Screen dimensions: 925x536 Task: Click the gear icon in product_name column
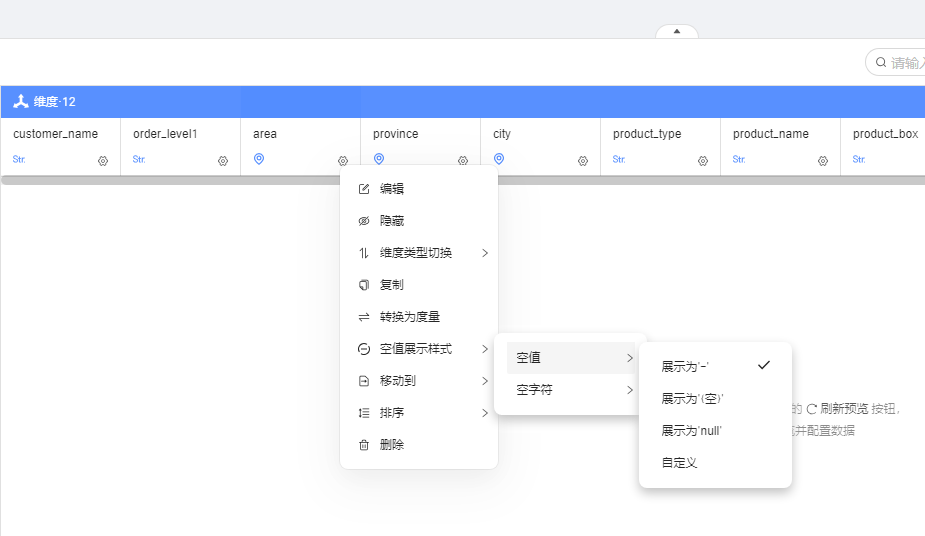pyautogui.click(x=823, y=160)
